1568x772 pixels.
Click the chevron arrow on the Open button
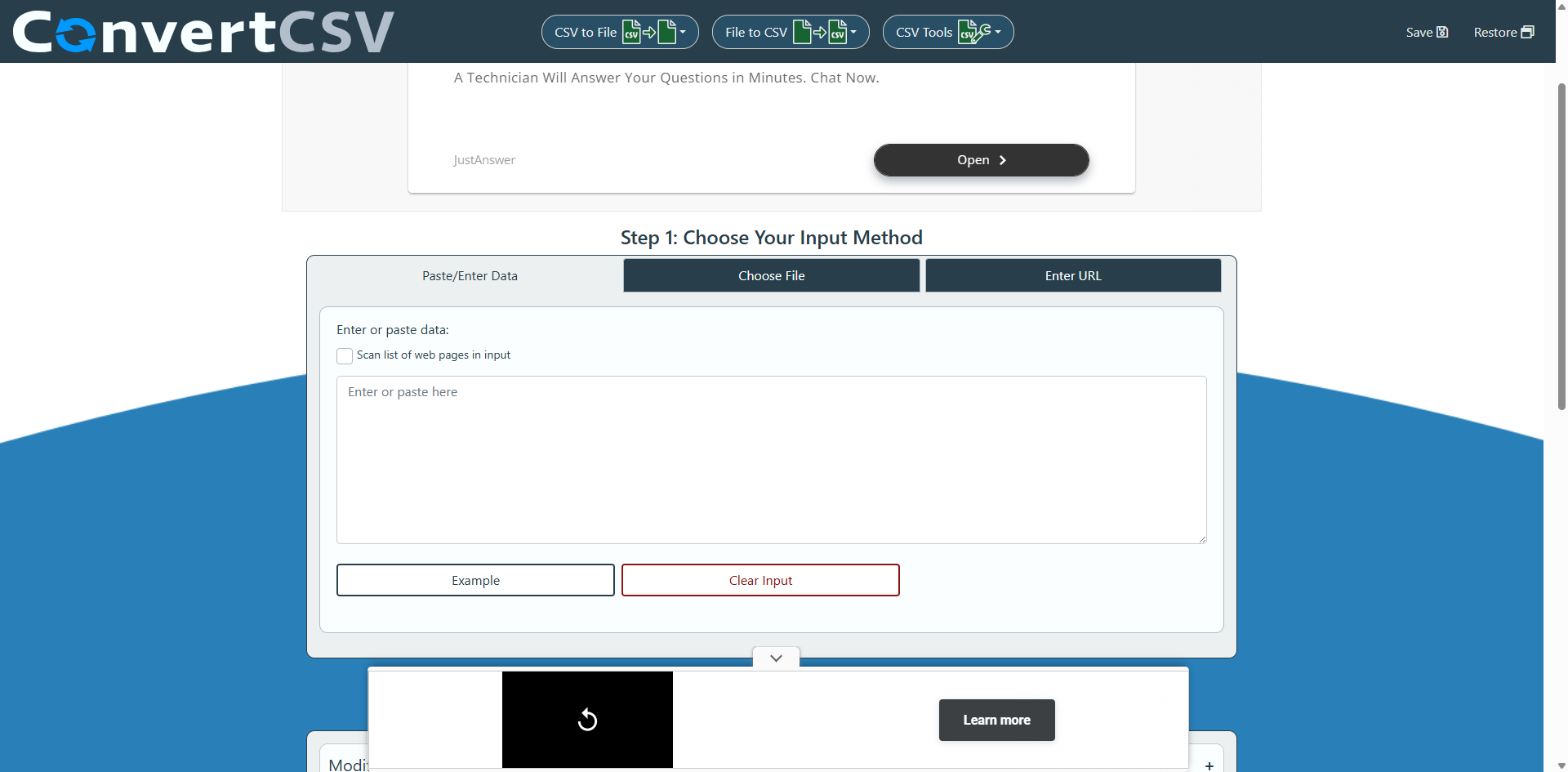coord(1003,160)
